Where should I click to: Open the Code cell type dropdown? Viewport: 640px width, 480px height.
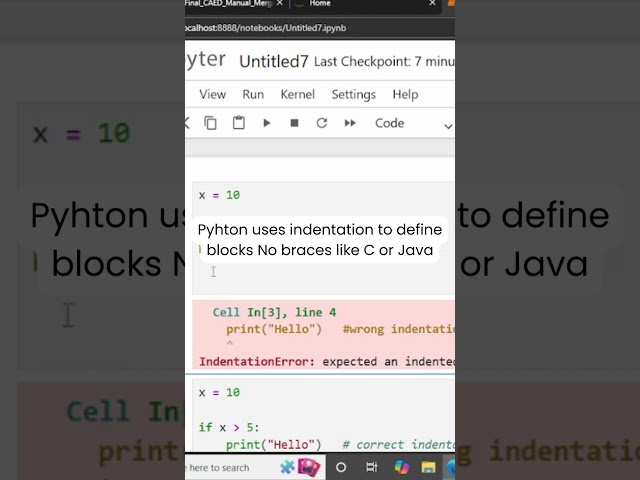pos(413,123)
